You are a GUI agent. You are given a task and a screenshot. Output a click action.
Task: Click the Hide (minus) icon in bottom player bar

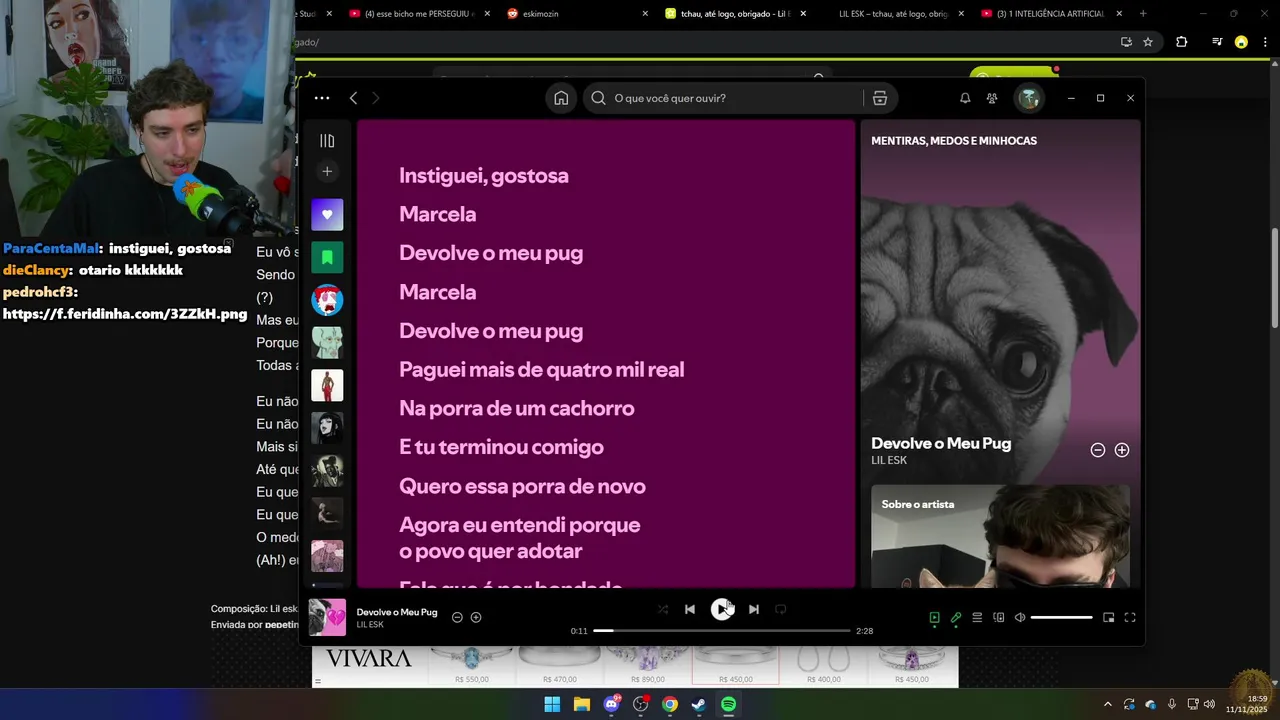click(x=457, y=617)
